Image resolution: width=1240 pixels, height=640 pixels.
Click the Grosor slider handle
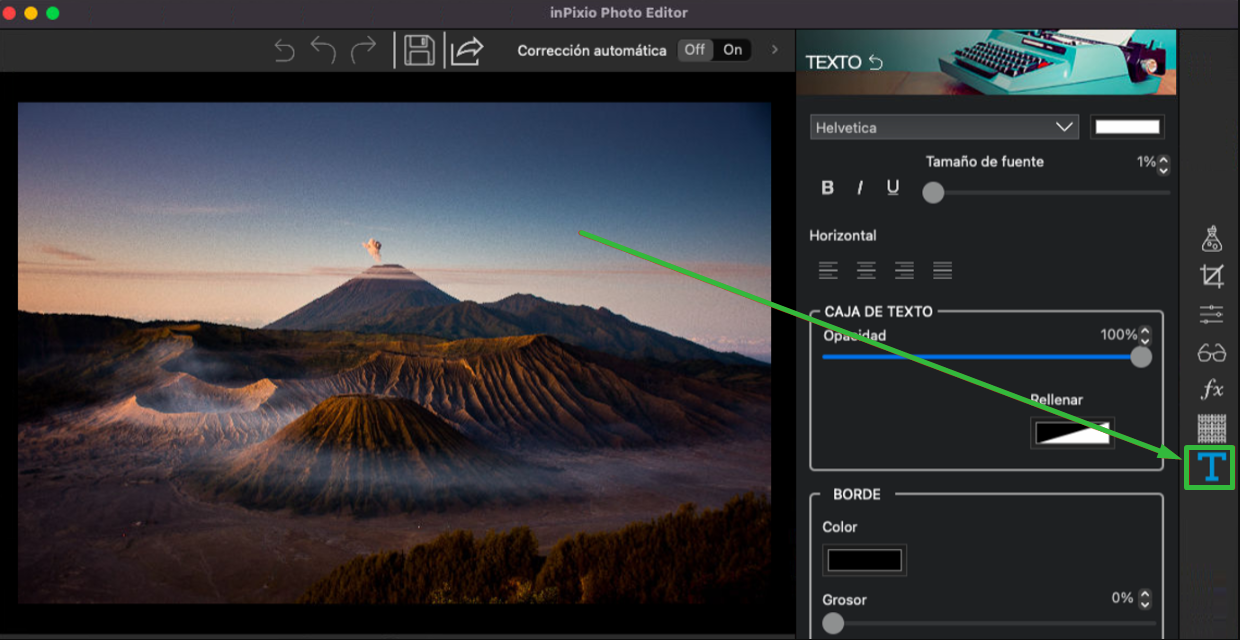click(833, 624)
